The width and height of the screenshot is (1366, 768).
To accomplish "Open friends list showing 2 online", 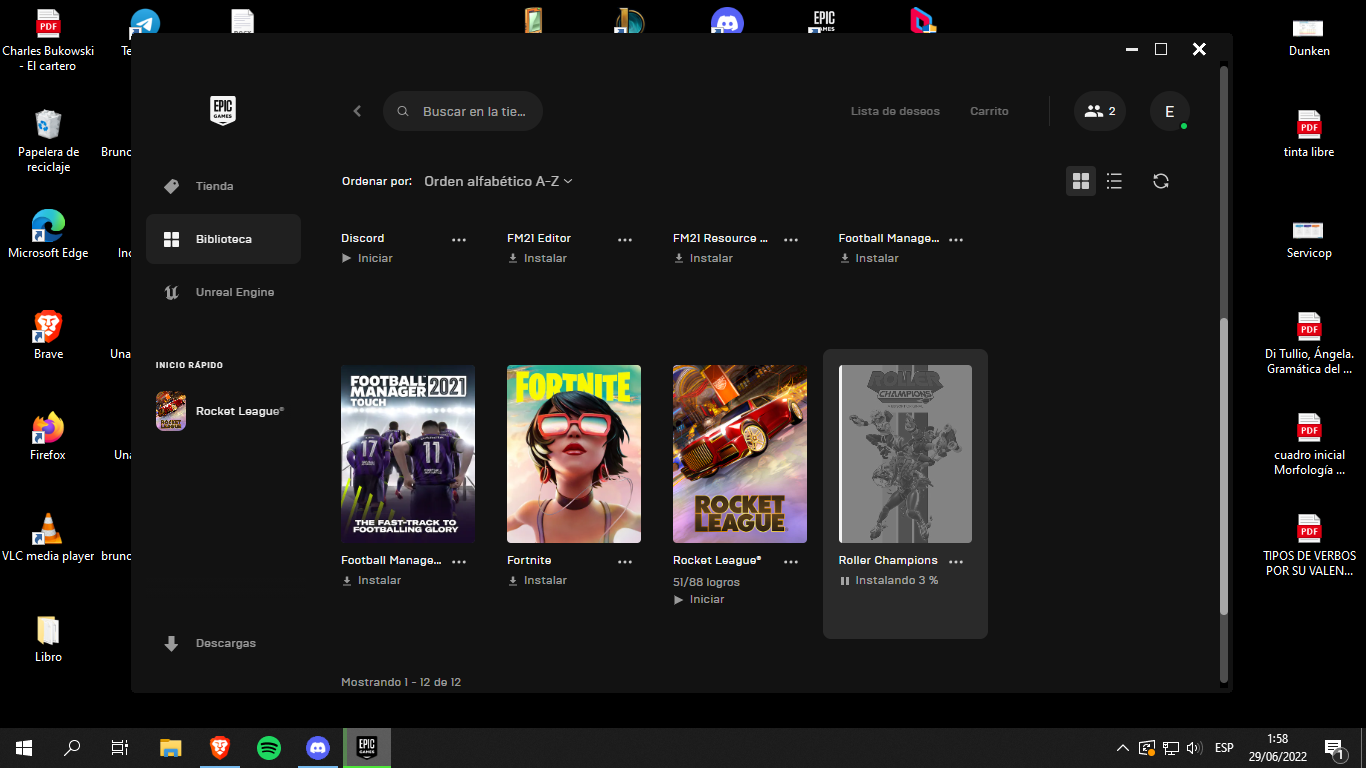I will (1100, 111).
